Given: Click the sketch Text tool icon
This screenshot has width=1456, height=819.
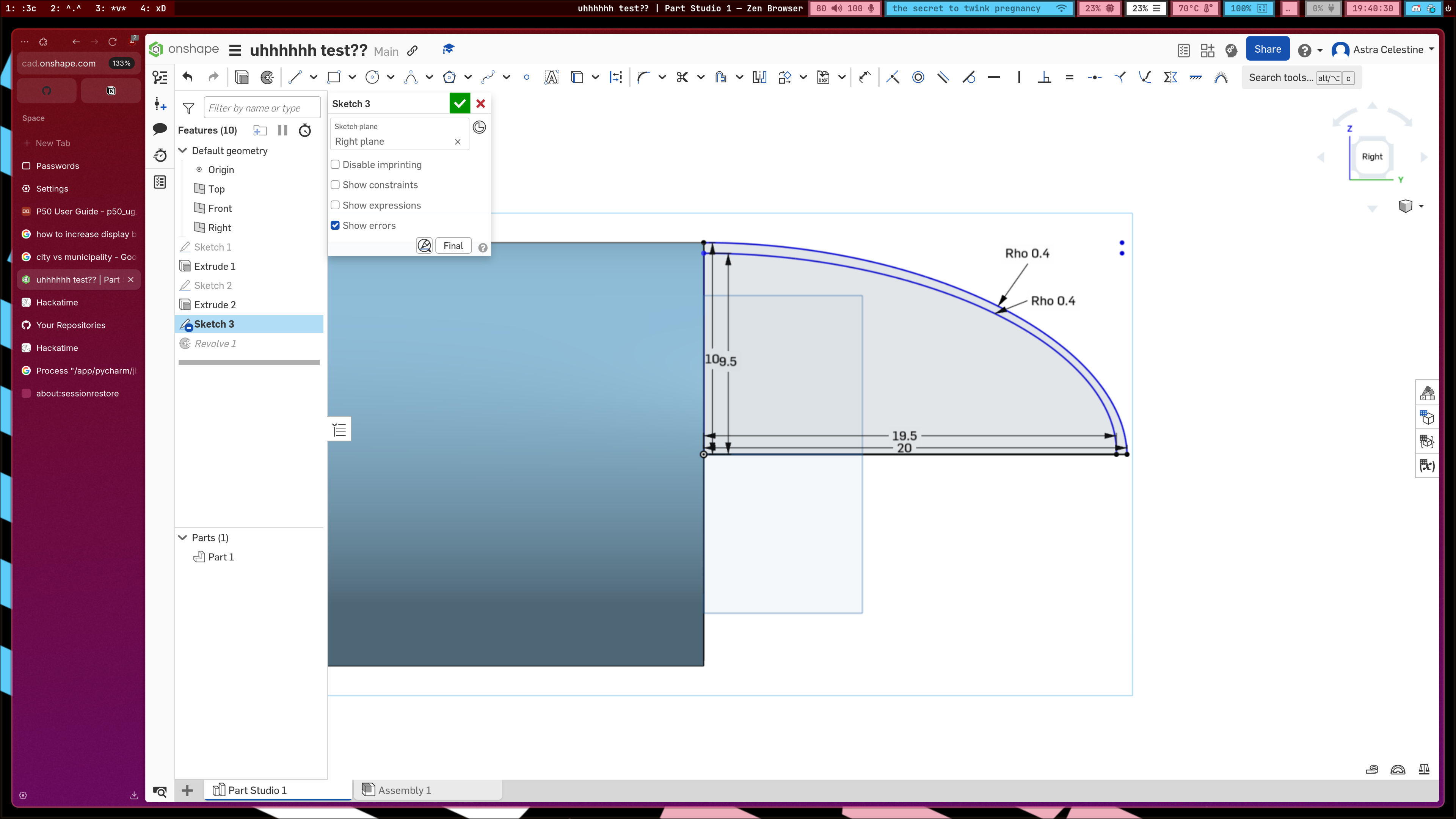Looking at the screenshot, I should 551,77.
